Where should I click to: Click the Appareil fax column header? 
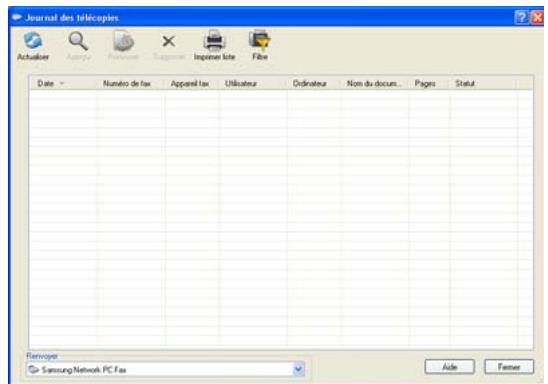click(x=192, y=84)
